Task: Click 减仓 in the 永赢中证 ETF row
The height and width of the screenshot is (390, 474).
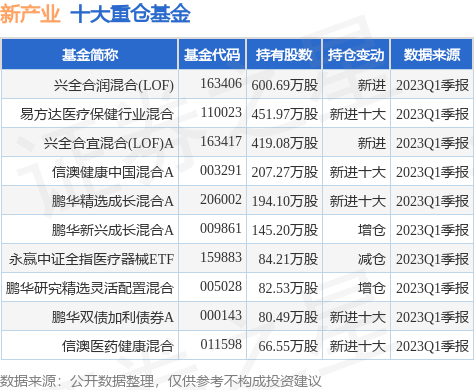Action: (372, 259)
